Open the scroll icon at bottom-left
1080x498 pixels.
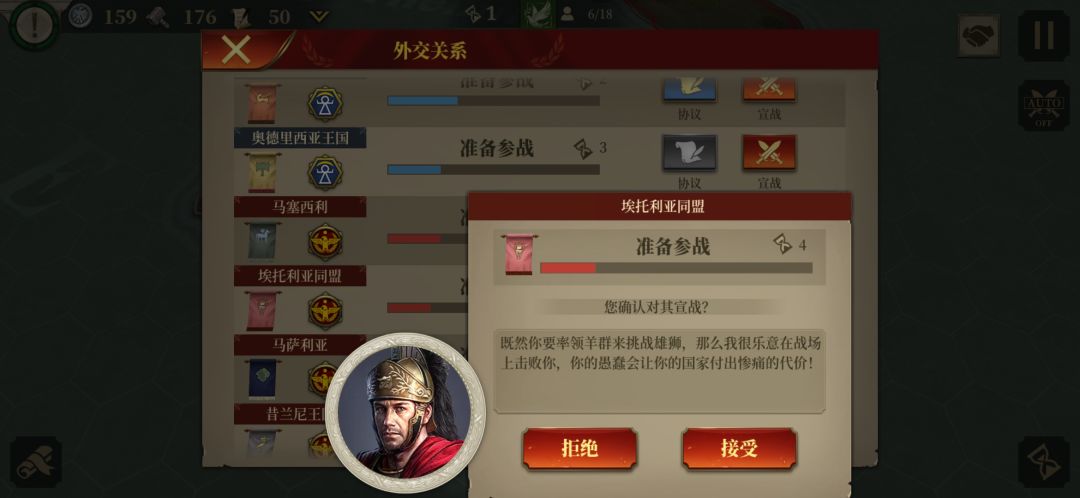(x=36, y=461)
